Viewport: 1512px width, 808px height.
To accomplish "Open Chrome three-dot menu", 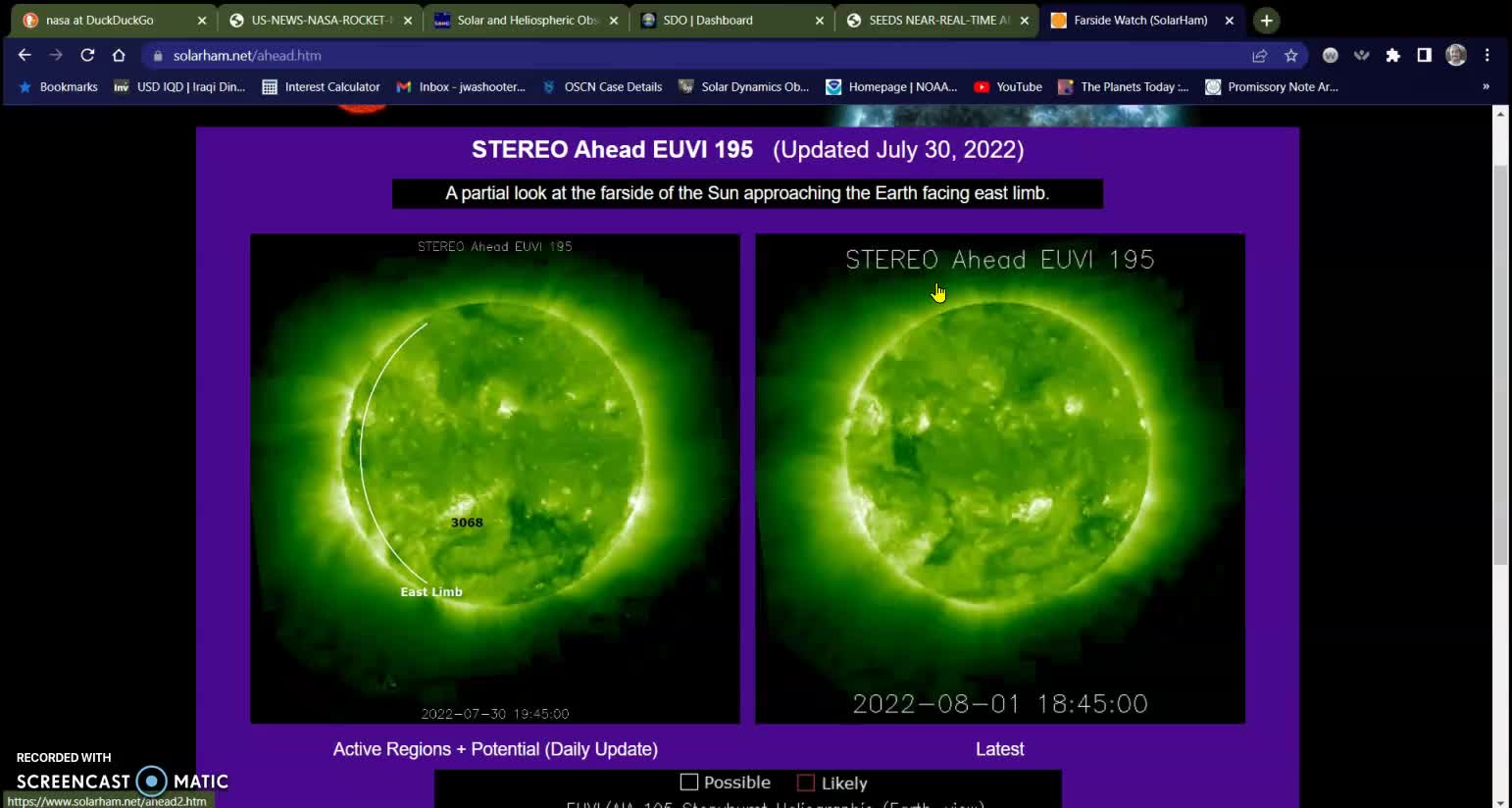I will (x=1487, y=56).
